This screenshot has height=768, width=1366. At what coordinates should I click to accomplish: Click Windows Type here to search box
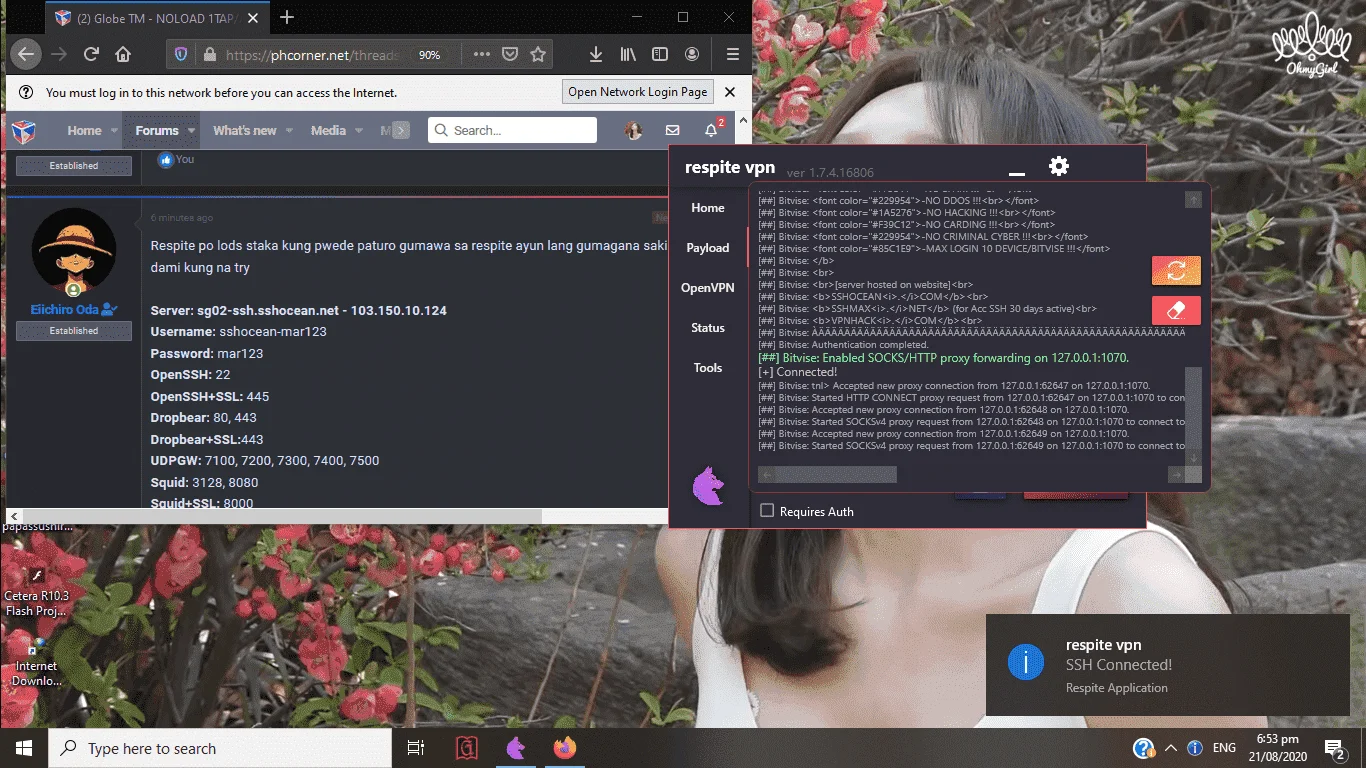point(220,748)
